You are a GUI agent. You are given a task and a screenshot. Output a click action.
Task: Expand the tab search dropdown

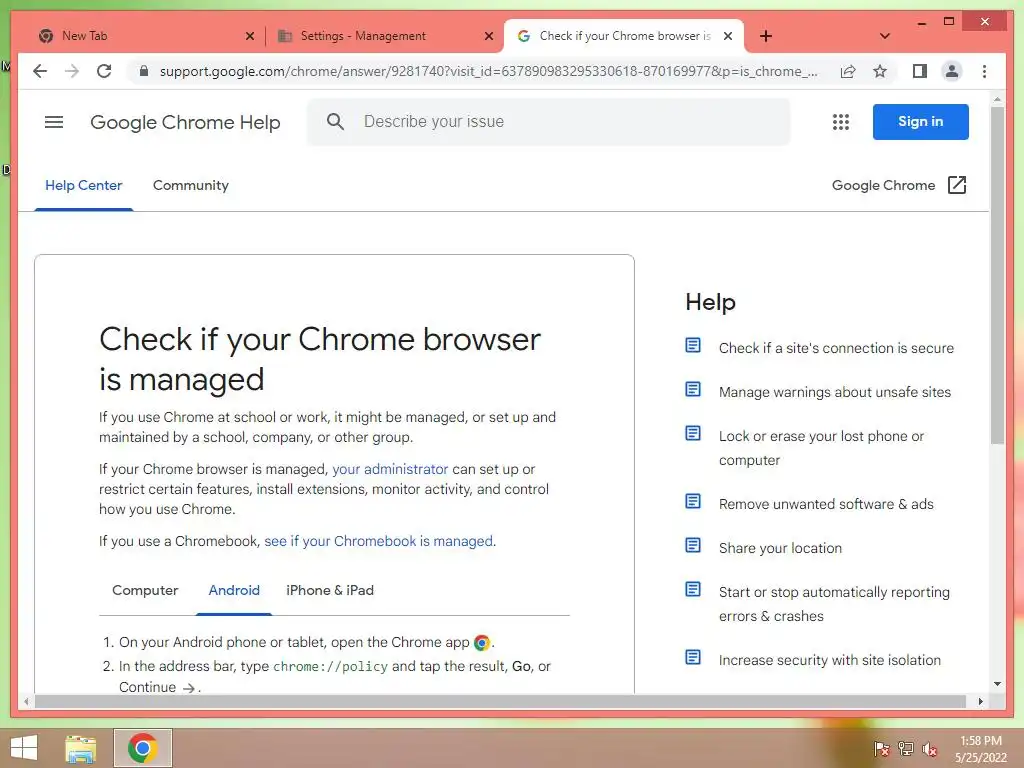(885, 36)
